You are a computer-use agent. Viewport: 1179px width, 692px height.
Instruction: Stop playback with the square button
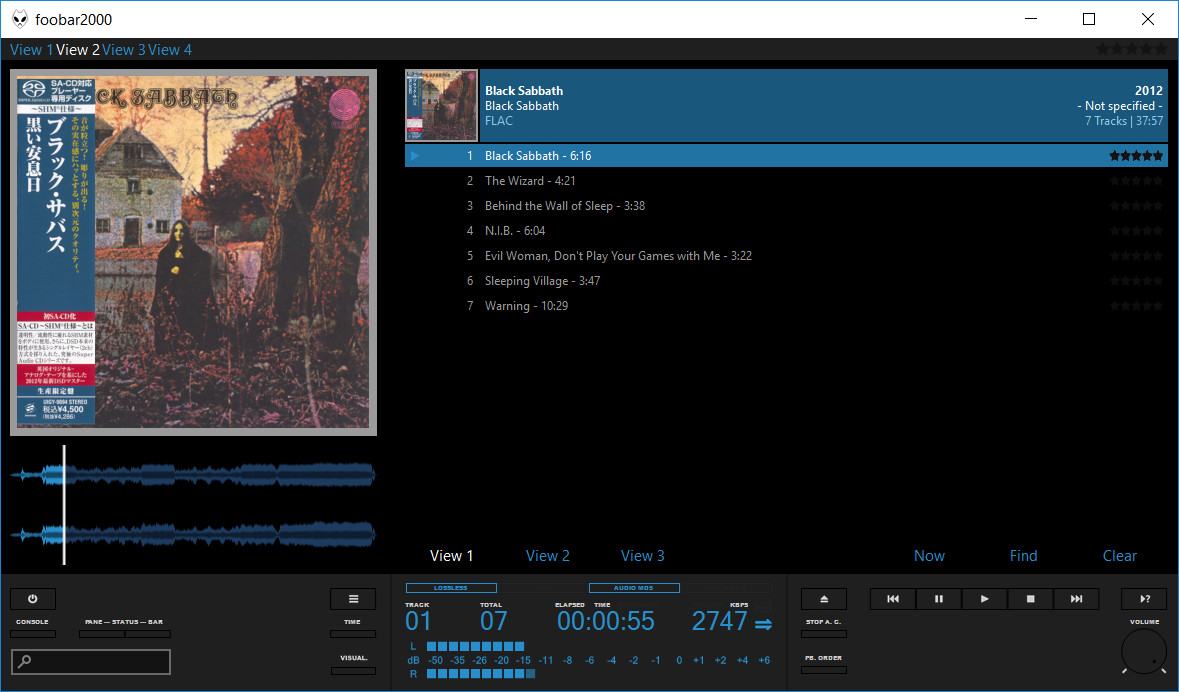pyautogui.click(x=1030, y=599)
